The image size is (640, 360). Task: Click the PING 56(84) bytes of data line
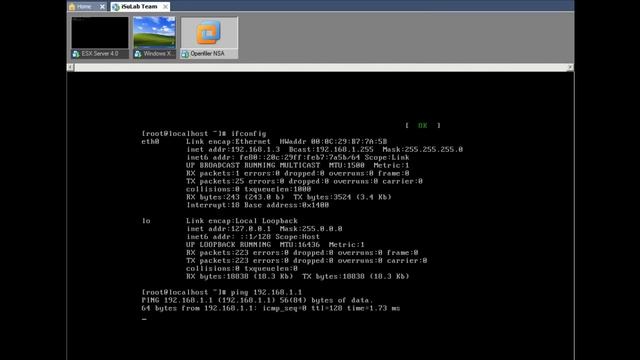(x=258, y=300)
